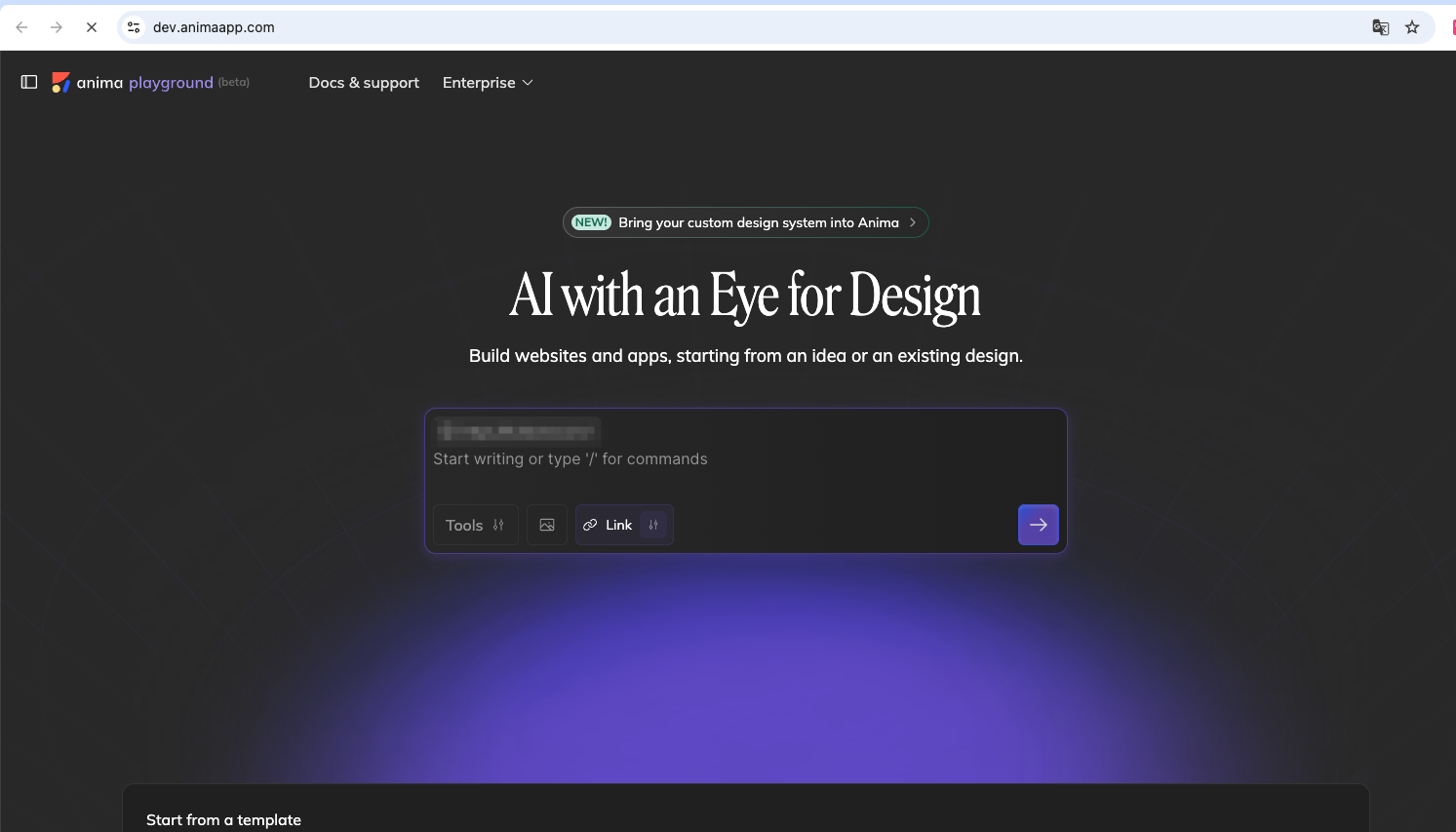Screen dimensions: 1456x832
Task: Click the (beta) label next to playground
Action: [x=234, y=82]
